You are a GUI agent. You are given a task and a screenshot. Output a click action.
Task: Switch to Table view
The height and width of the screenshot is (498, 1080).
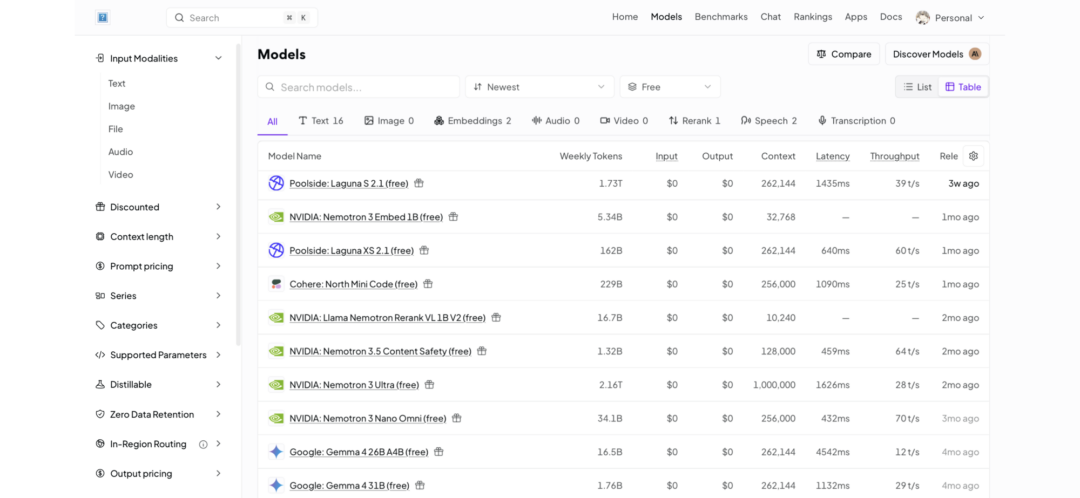[963, 87]
